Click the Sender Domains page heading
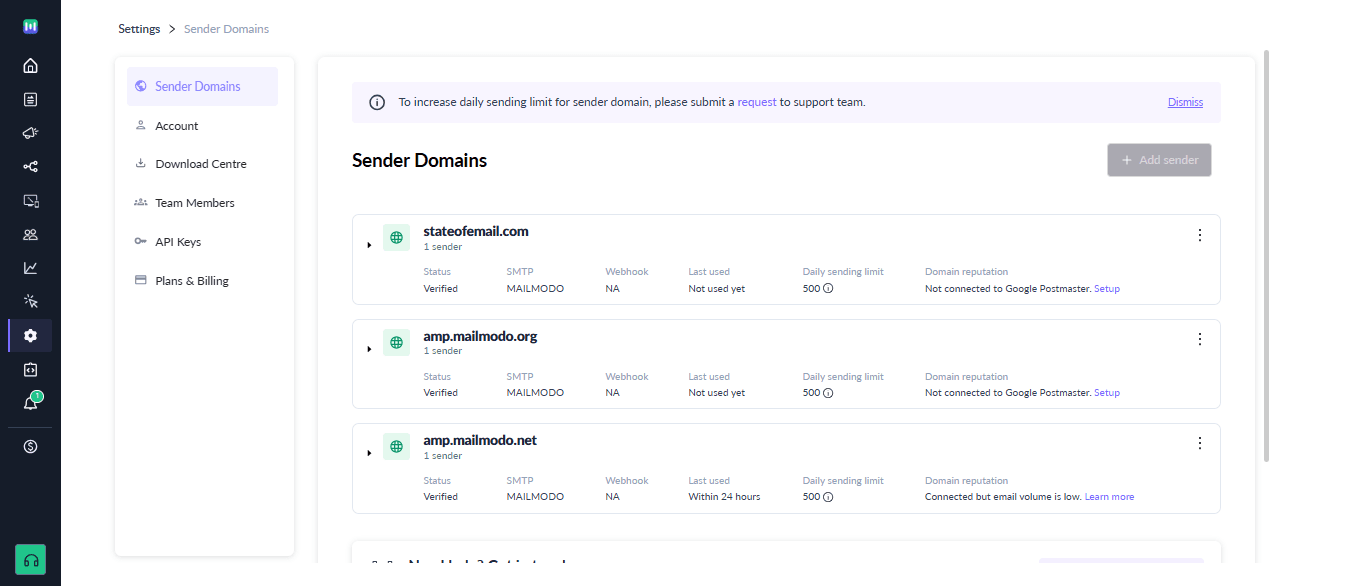 pos(420,161)
